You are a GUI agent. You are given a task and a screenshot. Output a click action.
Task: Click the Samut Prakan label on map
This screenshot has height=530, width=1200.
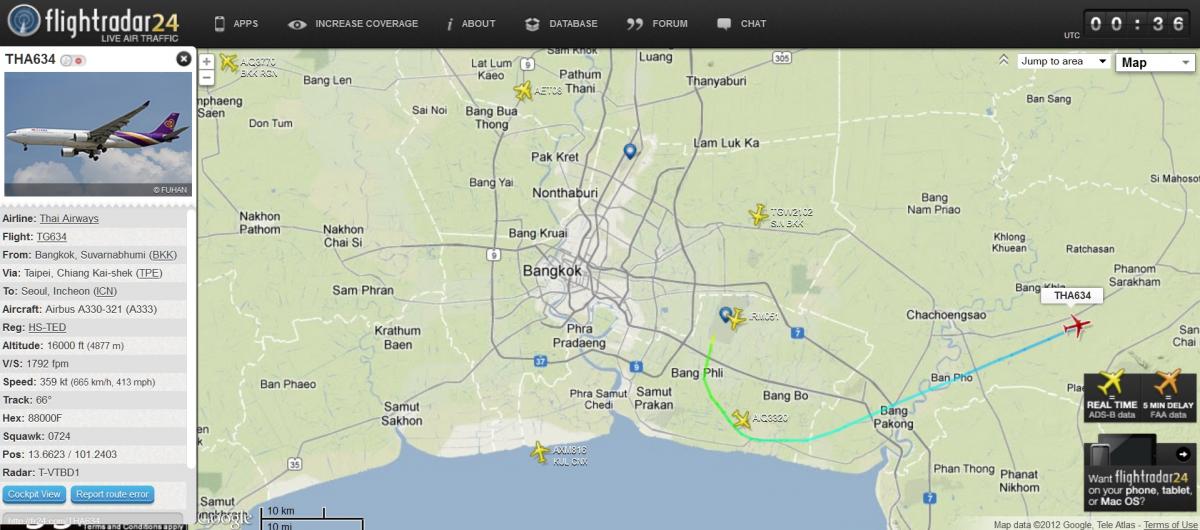[652, 397]
